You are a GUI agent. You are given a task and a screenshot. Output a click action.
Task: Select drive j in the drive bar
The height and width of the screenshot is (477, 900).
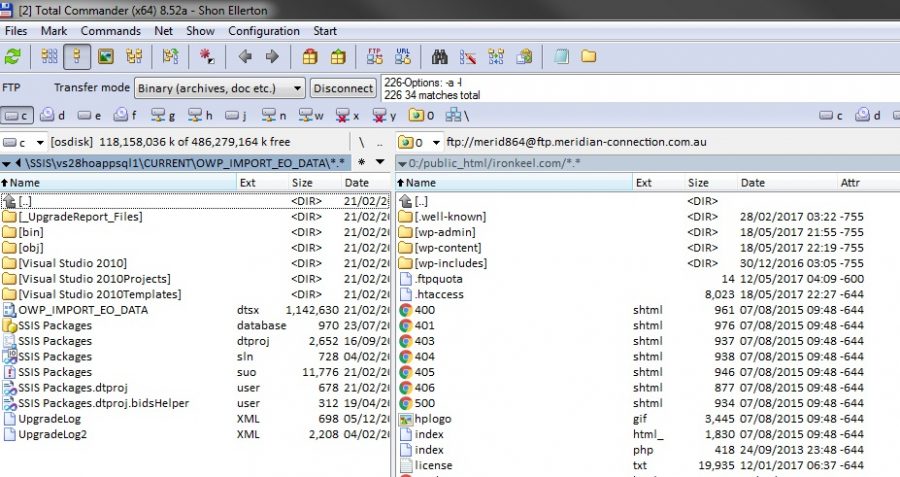click(235, 115)
